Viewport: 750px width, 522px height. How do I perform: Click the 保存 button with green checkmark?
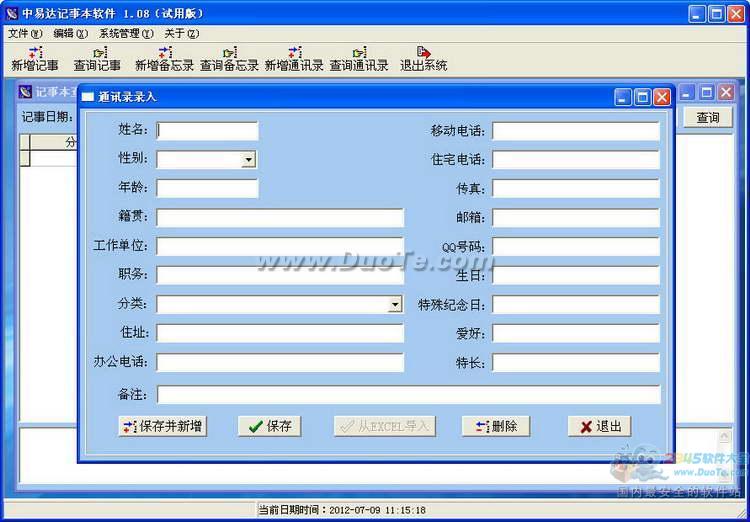click(270, 426)
